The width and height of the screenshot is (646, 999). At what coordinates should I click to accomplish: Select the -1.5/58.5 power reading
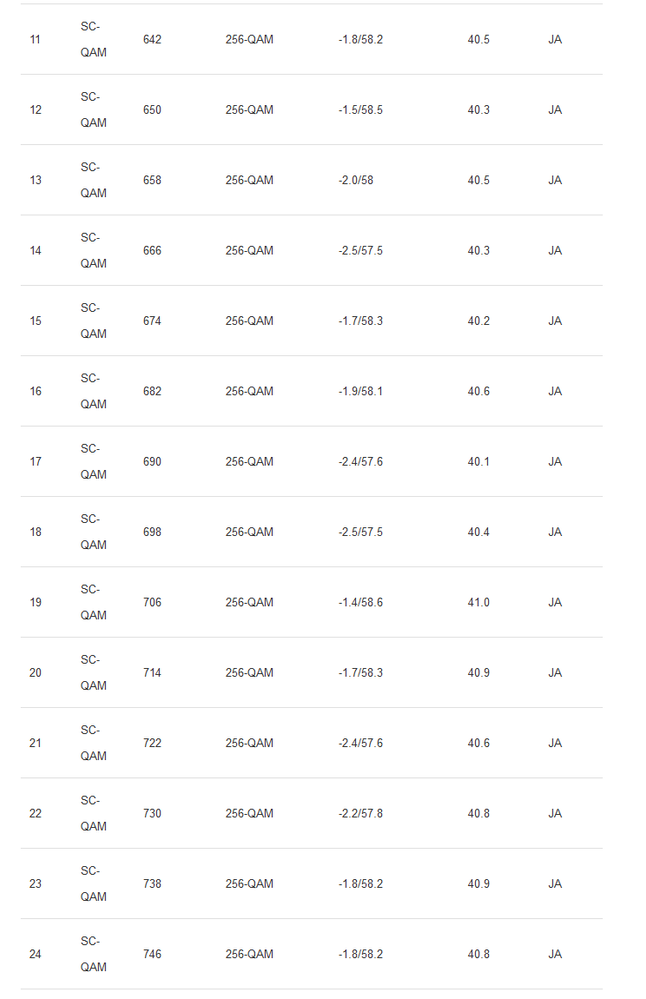pyautogui.click(x=360, y=110)
